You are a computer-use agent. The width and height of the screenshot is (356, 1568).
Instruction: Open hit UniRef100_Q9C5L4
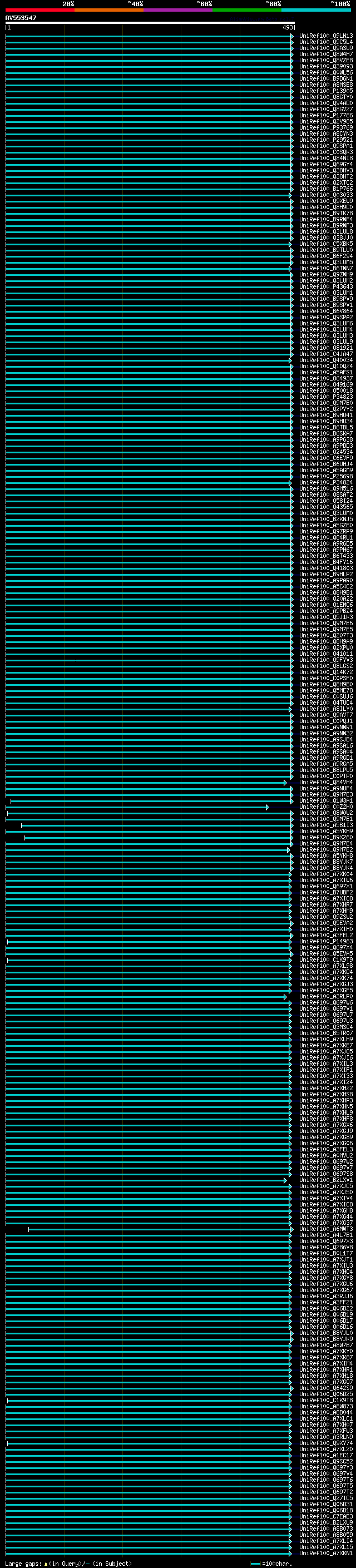(325, 42)
